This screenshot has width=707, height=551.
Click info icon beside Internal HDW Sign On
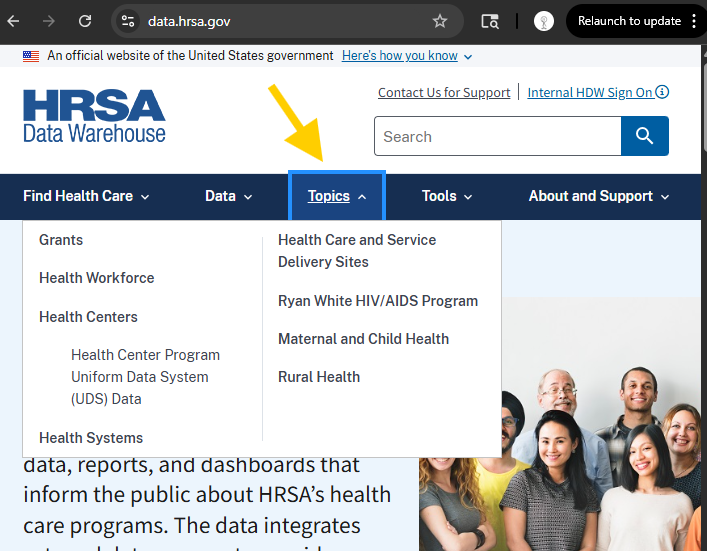click(662, 92)
